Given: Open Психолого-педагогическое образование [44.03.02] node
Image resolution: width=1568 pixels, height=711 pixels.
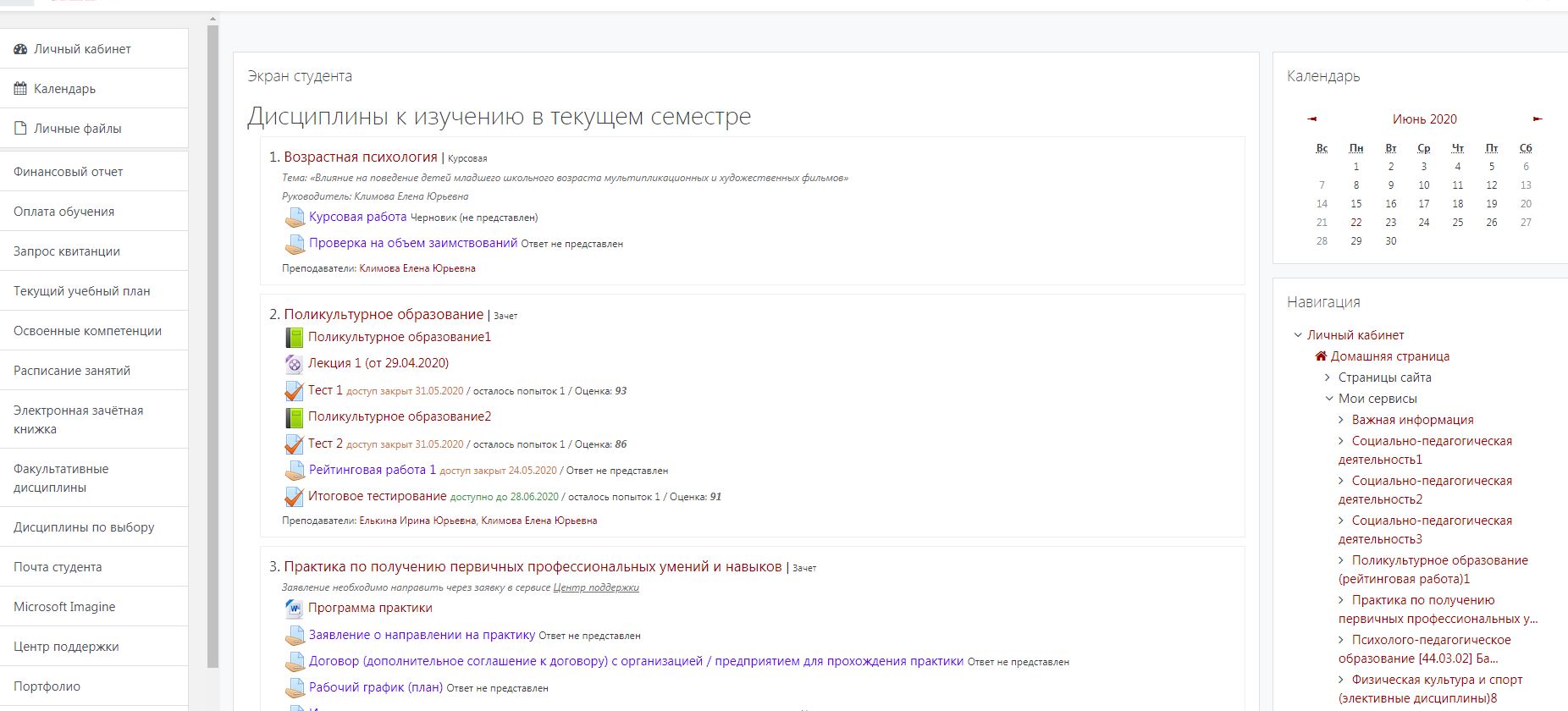Looking at the screenshot, I should coord(1425,649).
